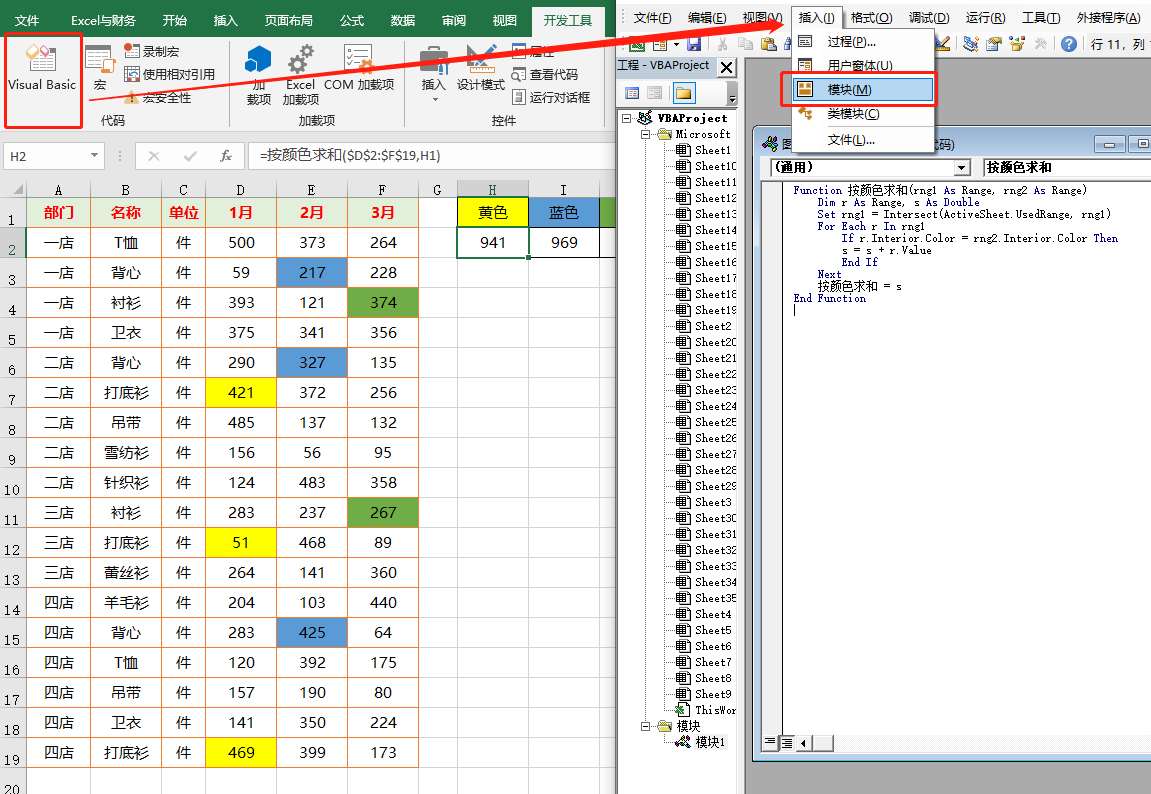Switch to procedure view in the code window
1151x794 pixels.
[x=769, y=743]
